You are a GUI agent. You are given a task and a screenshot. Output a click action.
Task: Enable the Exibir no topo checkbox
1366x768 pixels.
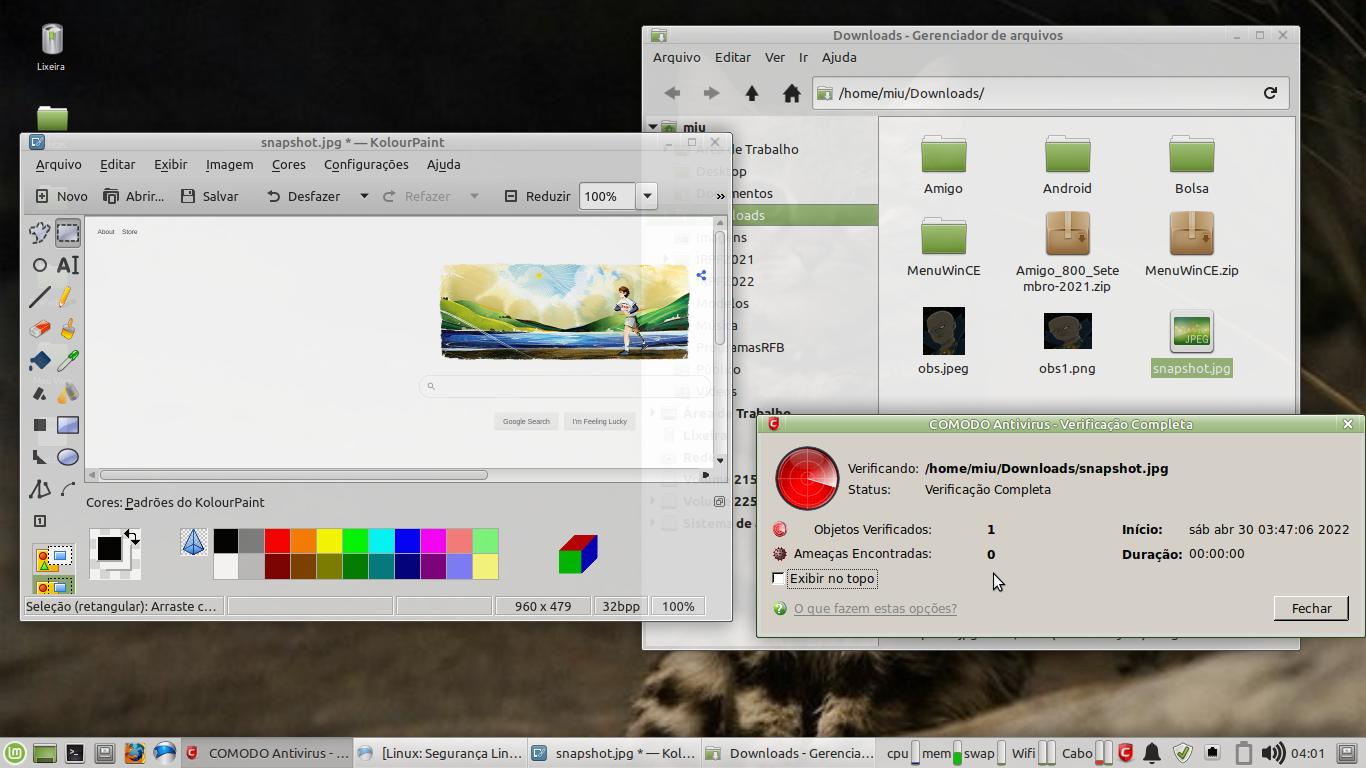point(778,578)
